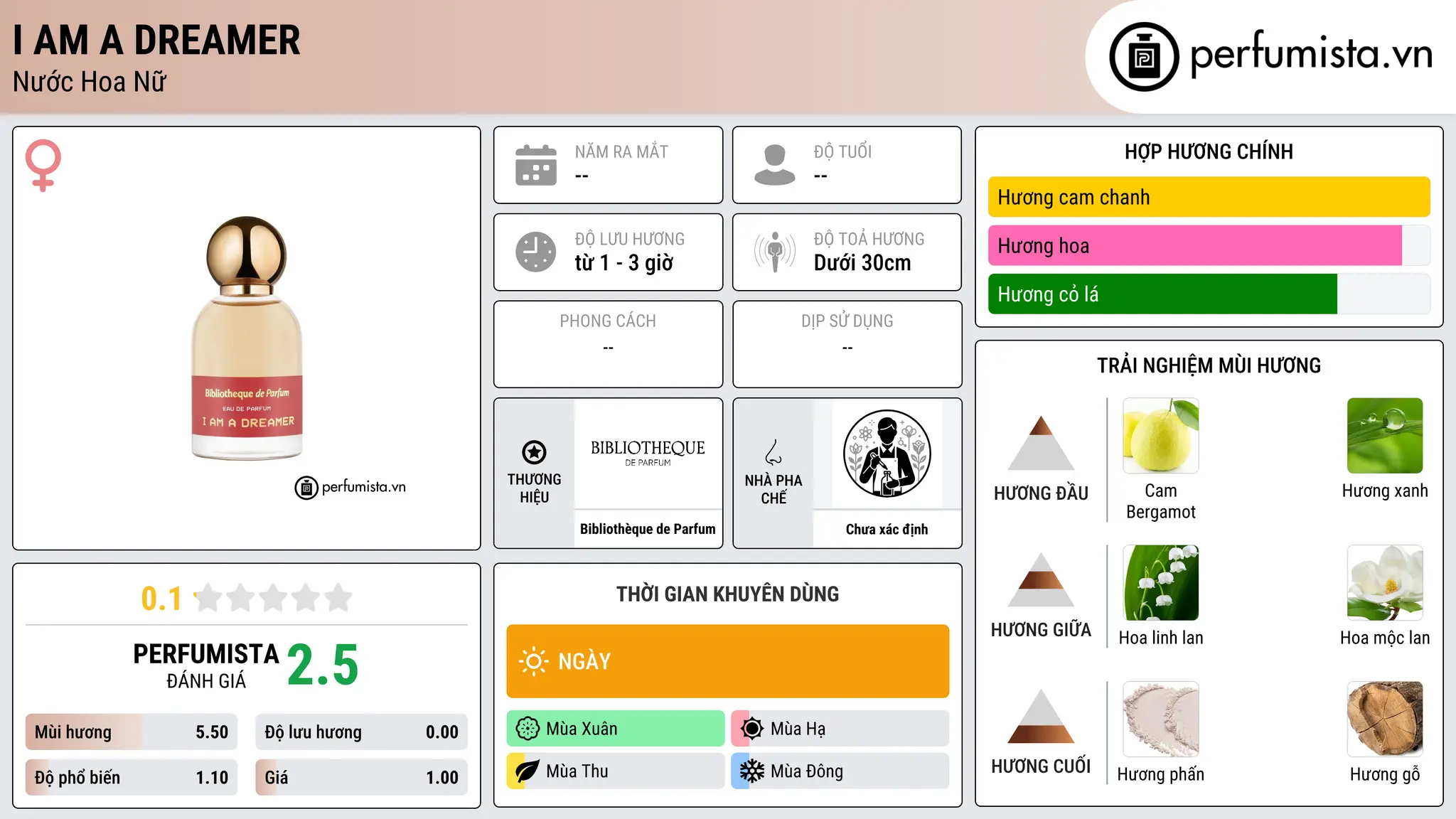Click the Bibliotheque de Parfum brand logo

click(x=648, y=452)
